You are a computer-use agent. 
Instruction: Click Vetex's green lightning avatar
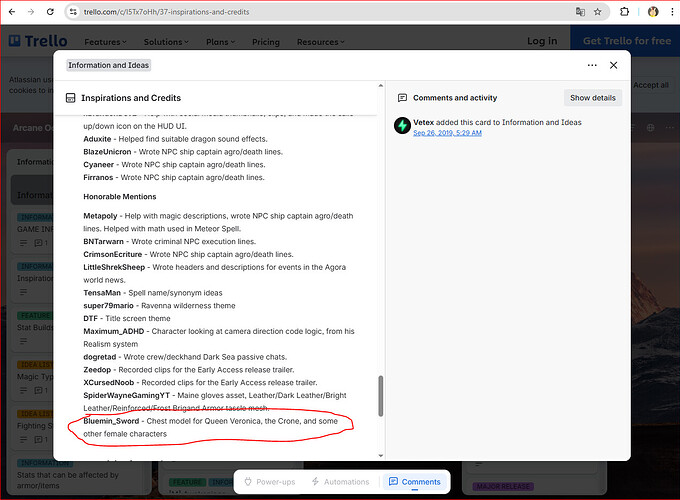(x=402, y=126)
